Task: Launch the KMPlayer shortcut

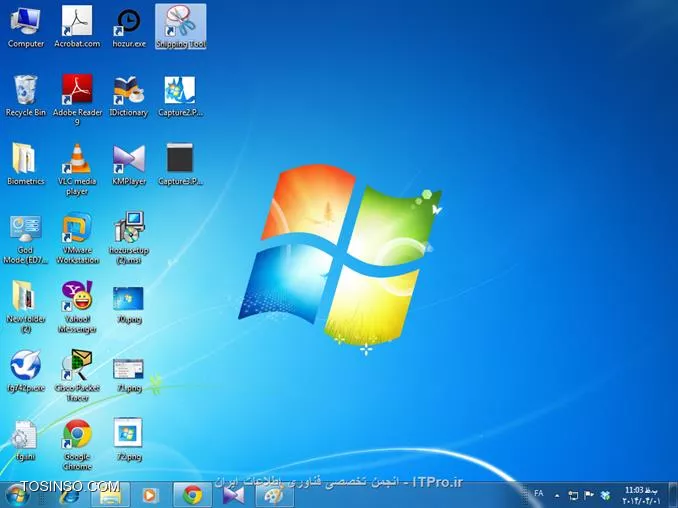Action: coord(129,165)
